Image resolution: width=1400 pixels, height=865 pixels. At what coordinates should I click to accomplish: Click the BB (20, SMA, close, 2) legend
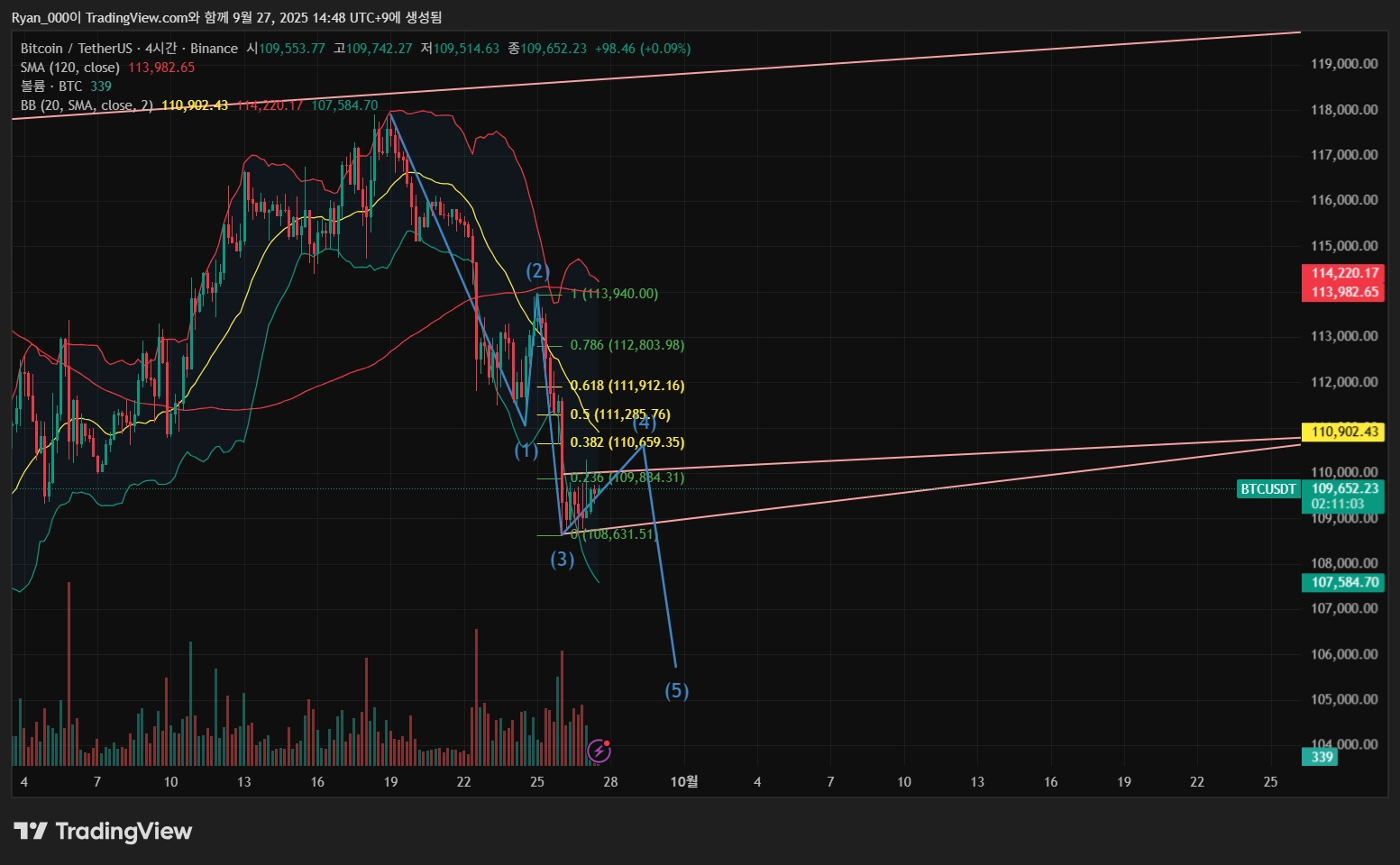[x=87, y=105]
